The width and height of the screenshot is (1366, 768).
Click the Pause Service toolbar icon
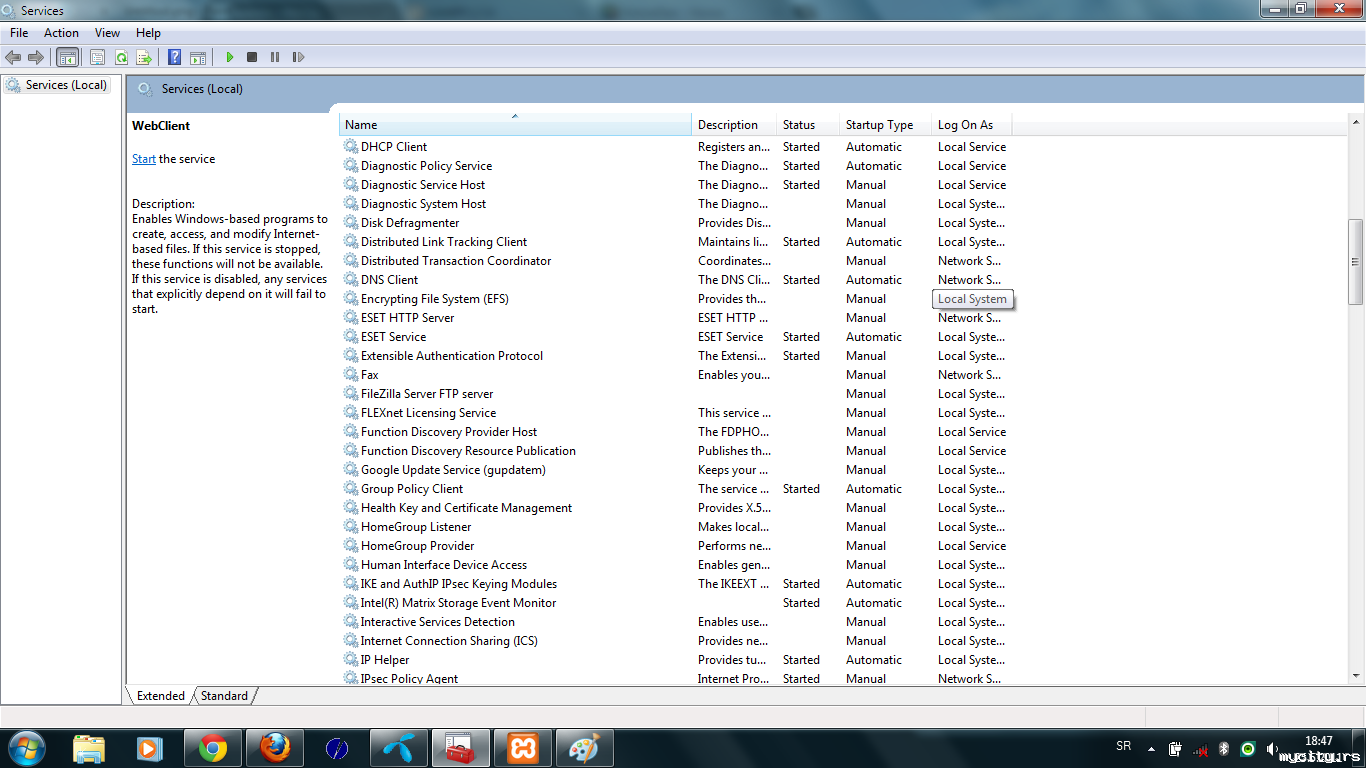(x=275, y=57)
